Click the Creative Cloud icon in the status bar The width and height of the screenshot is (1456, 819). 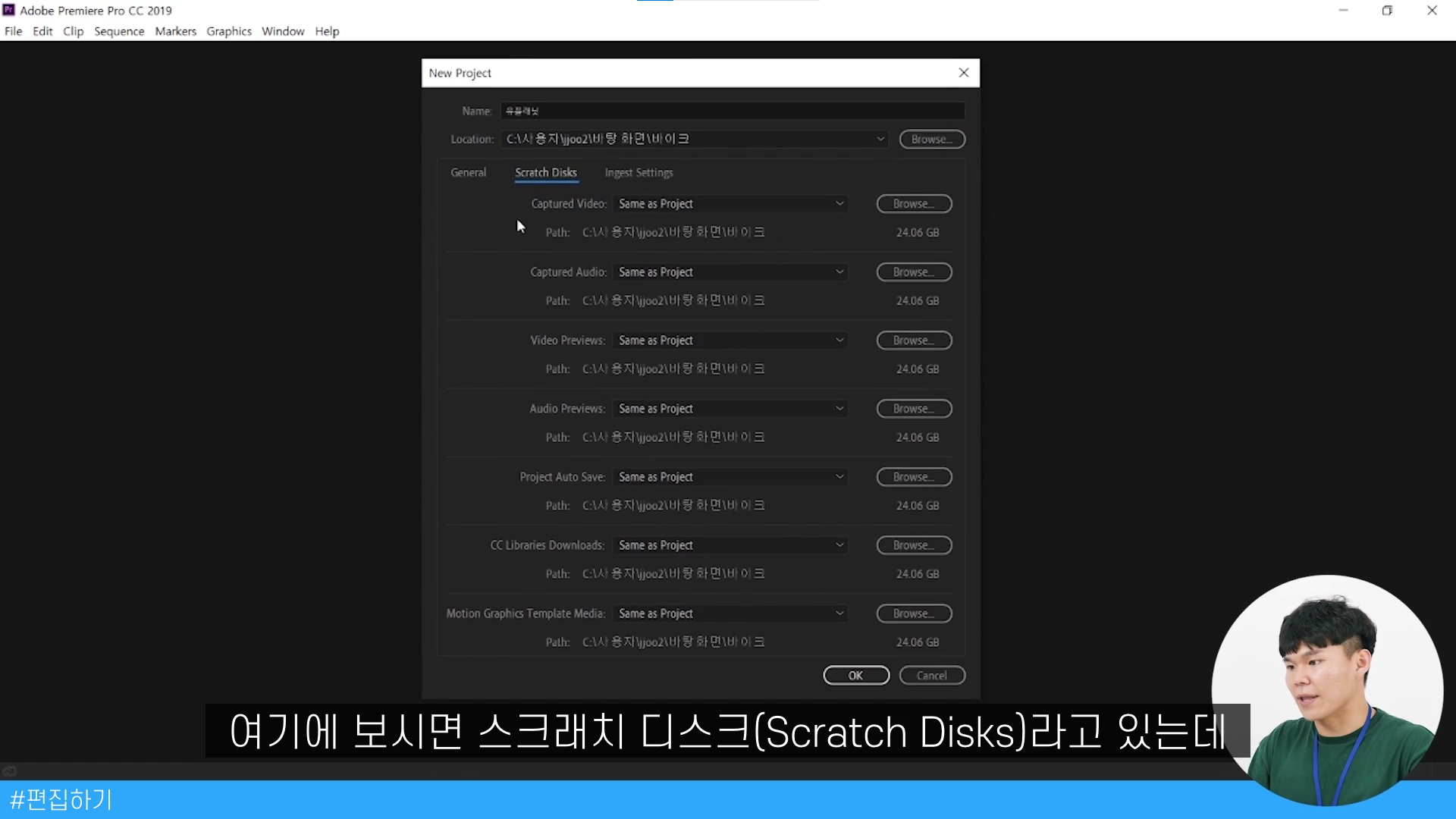pyautogui.click(x=9, y=771)
